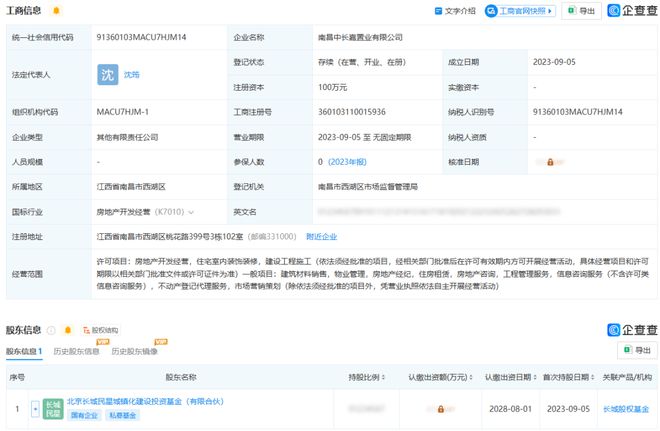Viewport: 660px width, 431px height.
Task: Select the 2023-09-05 至 无固定期限 business term
Action: pyautogui.click(x=365, y=137)
